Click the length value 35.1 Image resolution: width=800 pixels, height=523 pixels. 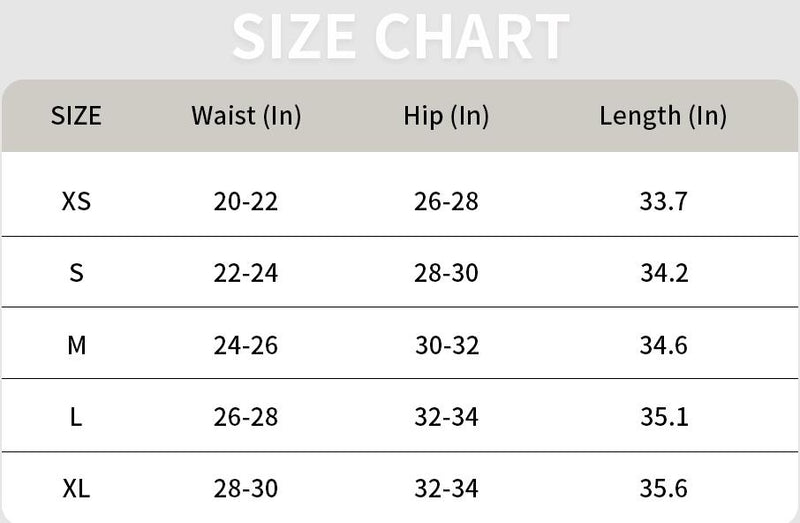[663, 417]
